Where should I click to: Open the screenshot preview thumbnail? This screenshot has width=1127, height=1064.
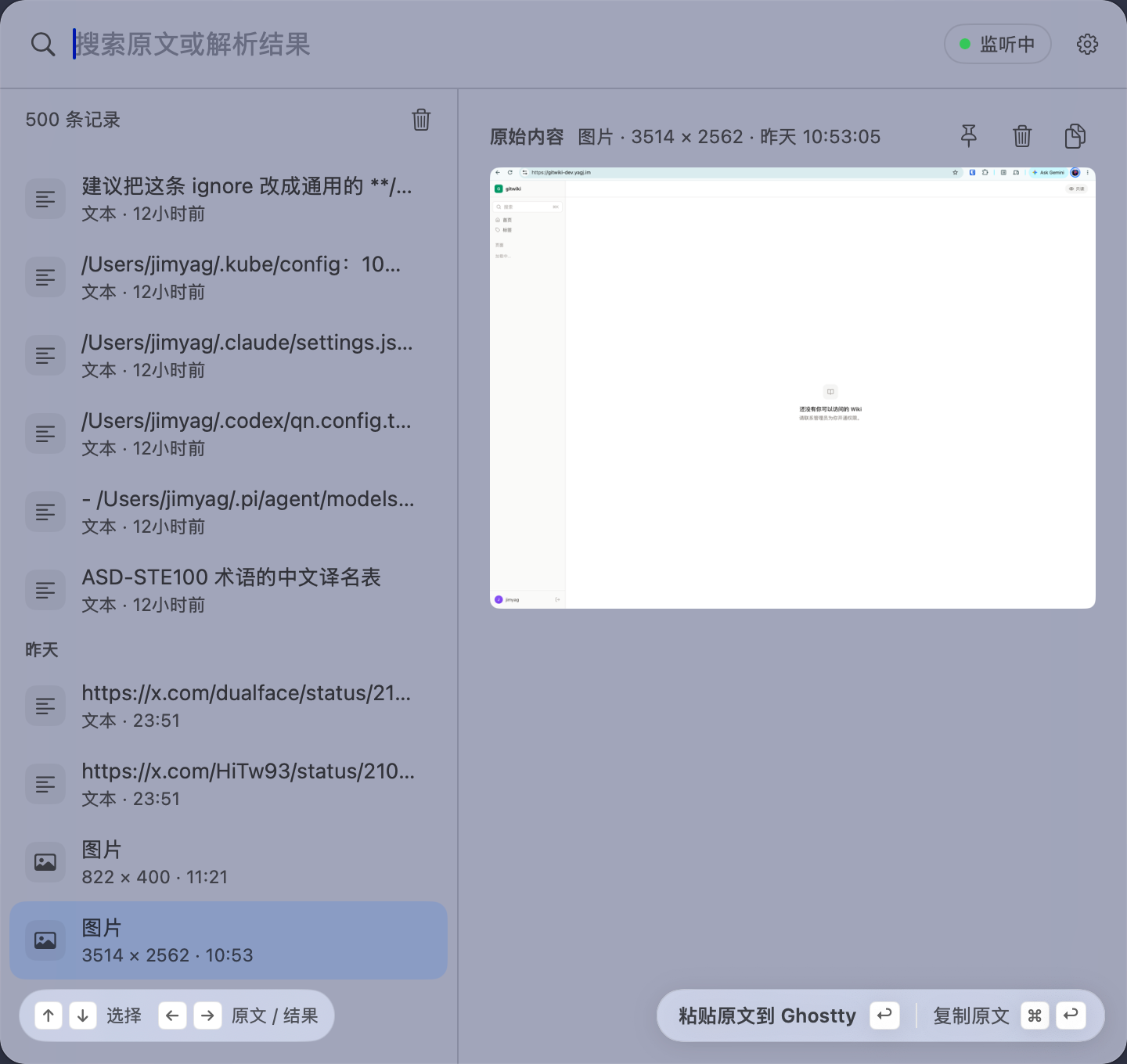tap(793, 388)
